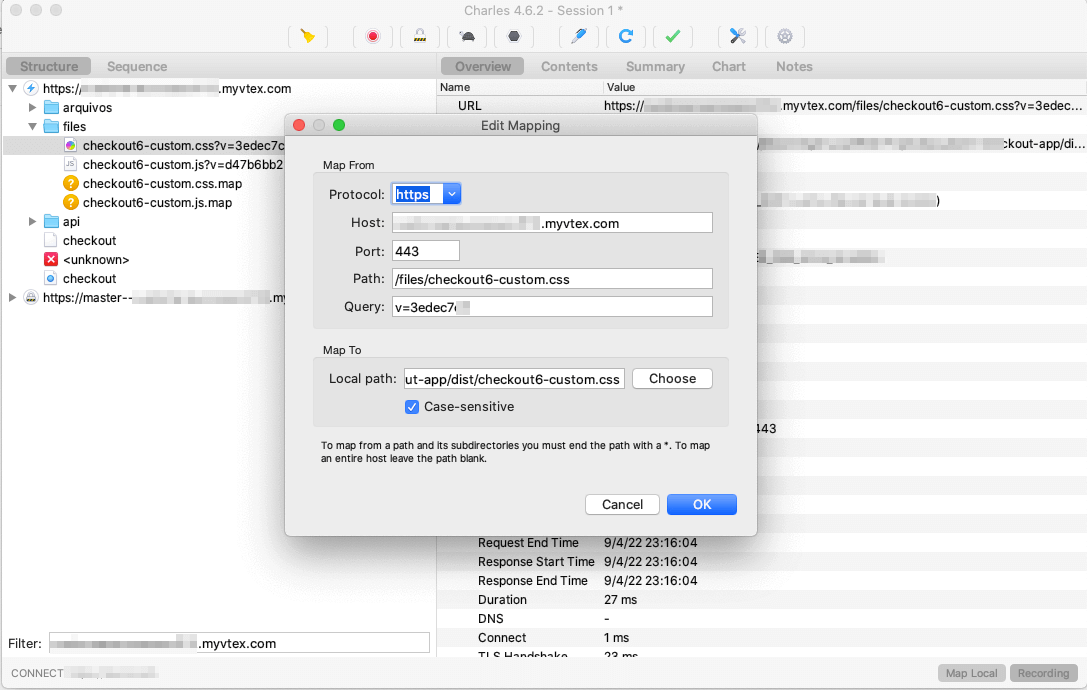Click the Recording status button
Image resolution: width=1087 pixels, height=690 pixels.
click(1043, 673)
